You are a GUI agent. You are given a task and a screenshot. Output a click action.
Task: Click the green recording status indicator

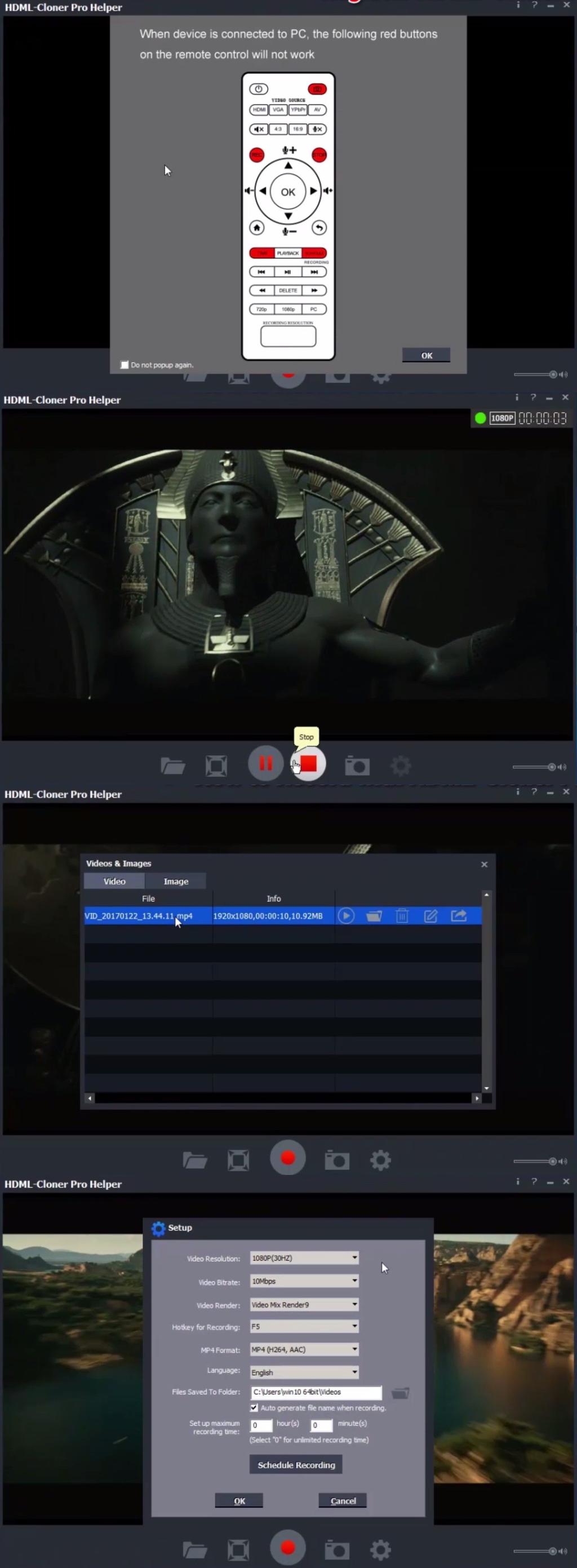480,418
